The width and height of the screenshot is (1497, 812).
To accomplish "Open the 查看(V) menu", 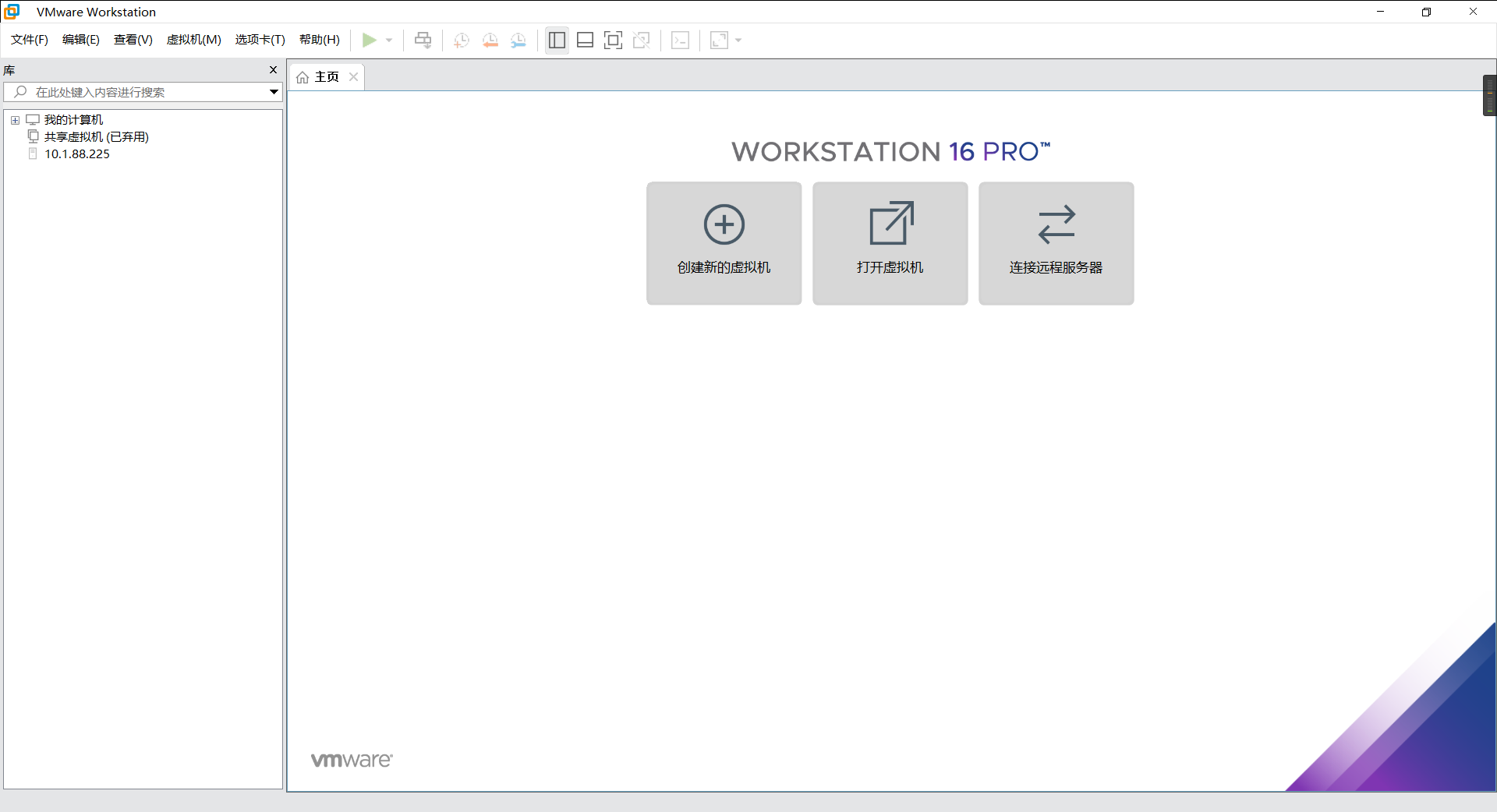I will point(133,40).
